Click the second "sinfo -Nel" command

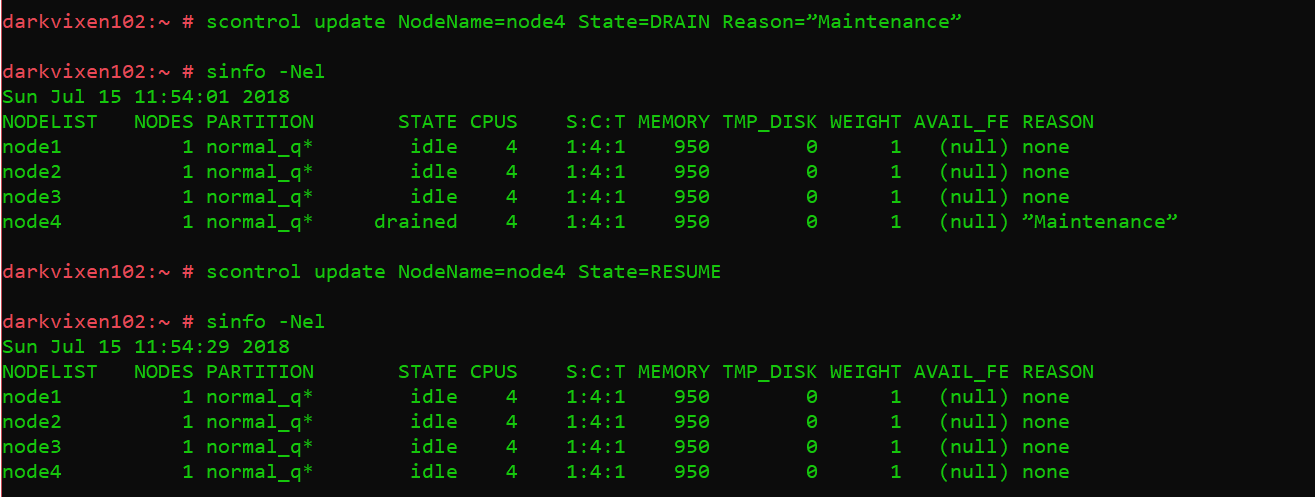(x=265, y=322)
